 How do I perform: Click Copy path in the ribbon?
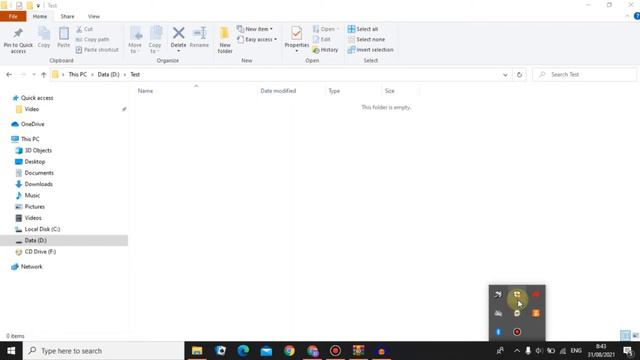click(x=92, y=40)
